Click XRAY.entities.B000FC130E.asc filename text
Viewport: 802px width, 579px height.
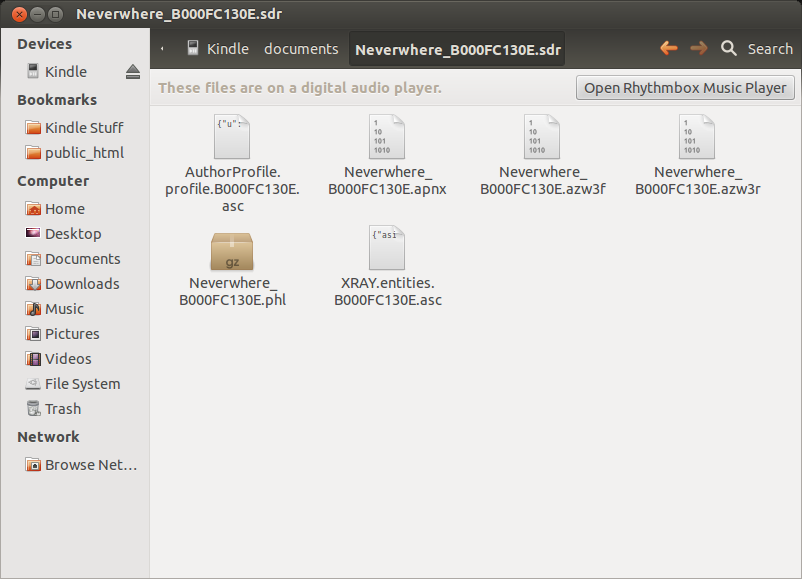387,292
